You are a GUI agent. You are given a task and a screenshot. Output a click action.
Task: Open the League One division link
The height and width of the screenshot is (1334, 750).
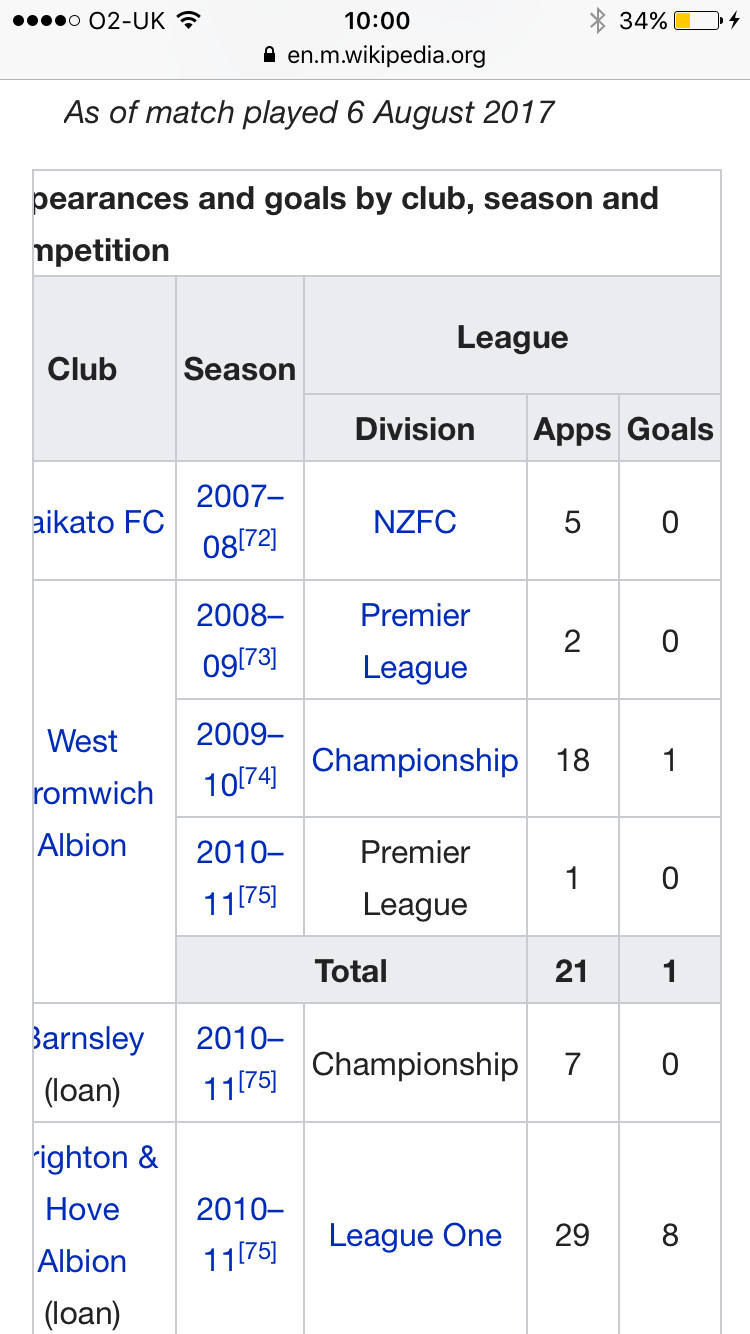click(x=415, y=1235)
